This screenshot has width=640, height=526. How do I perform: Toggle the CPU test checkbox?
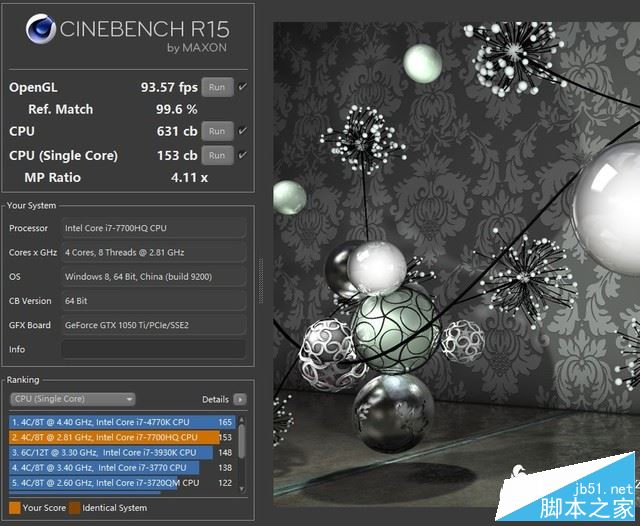(242, 131)
